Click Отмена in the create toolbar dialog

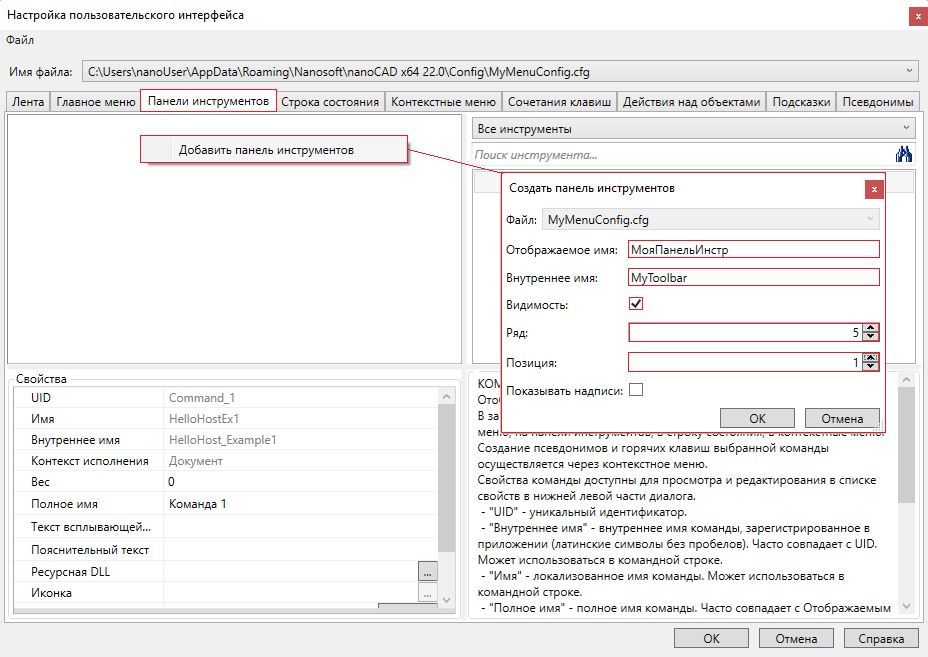841,418
